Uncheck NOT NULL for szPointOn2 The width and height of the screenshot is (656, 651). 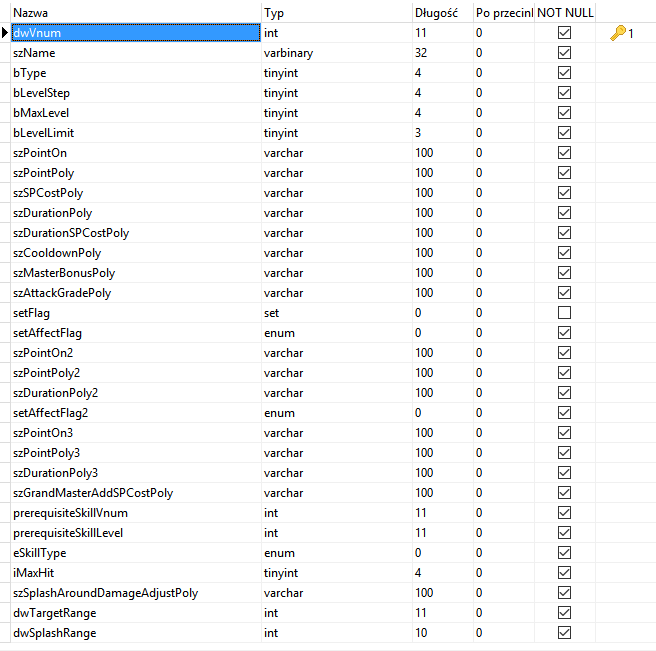click(x=564, y=353)
